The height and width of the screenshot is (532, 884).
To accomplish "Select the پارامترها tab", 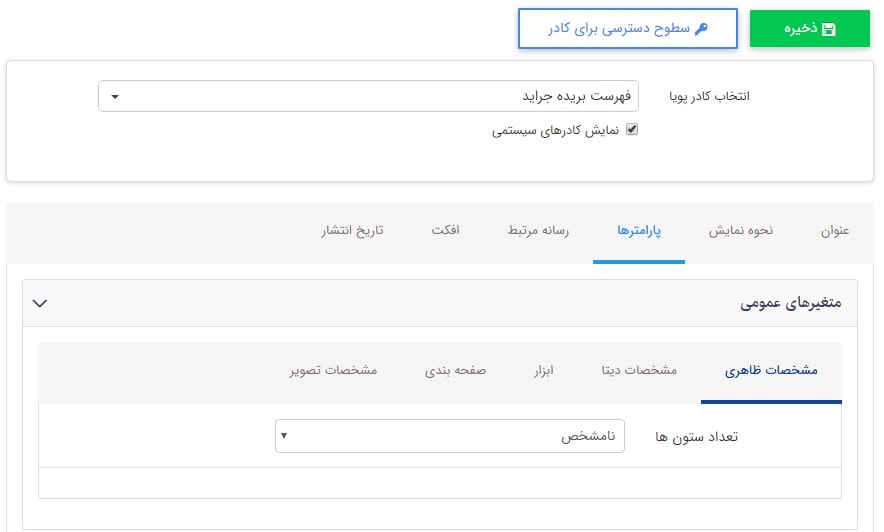I will click(639, 230).
